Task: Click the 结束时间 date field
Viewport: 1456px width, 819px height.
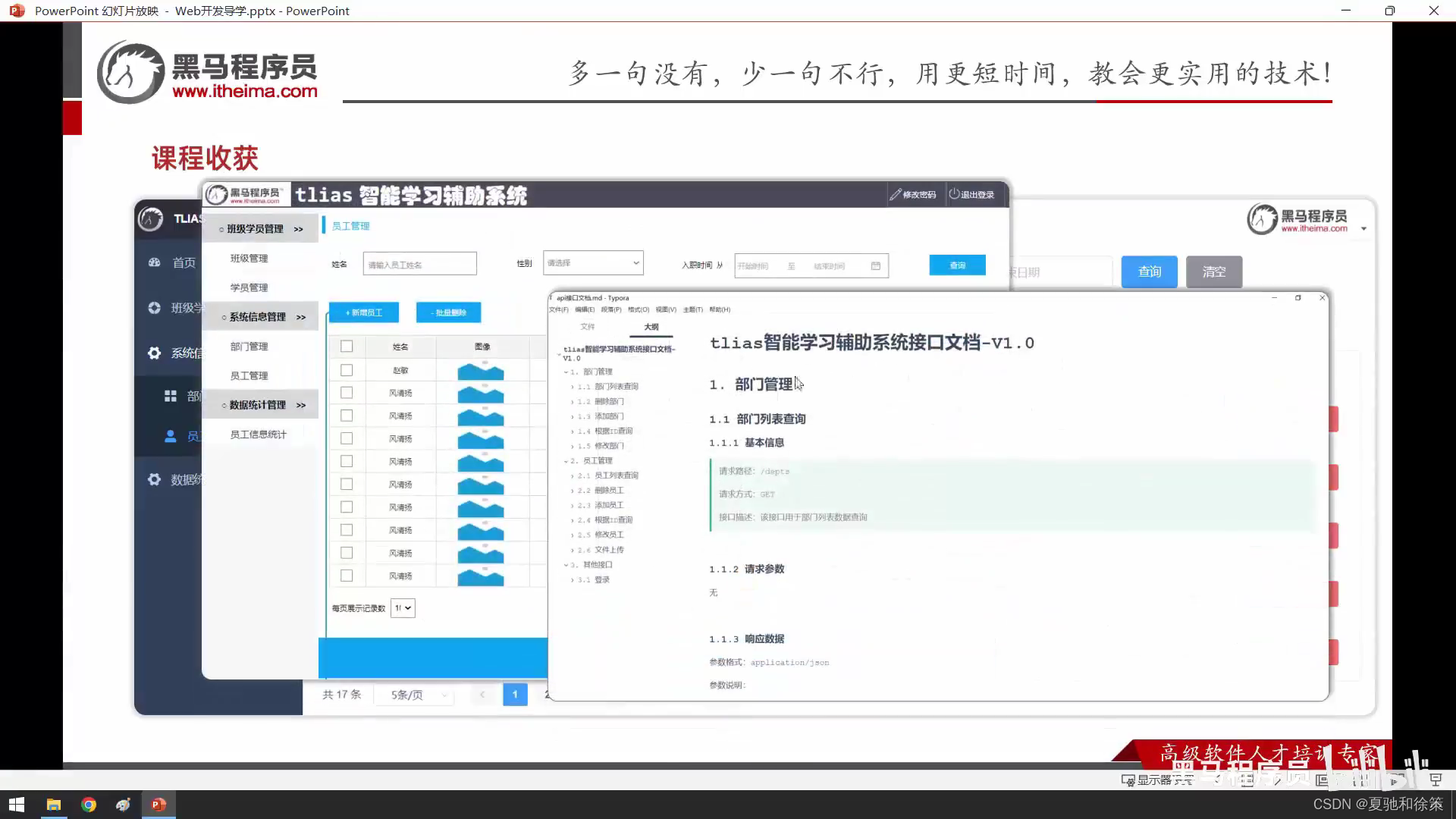Action: click(830, 266)
